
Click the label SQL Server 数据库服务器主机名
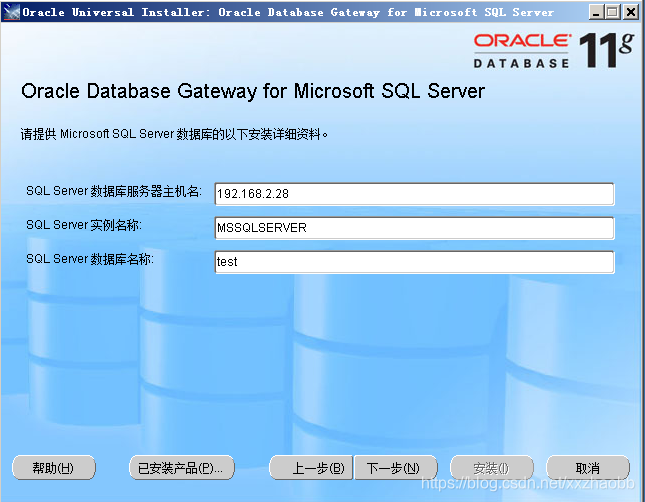[x=114, y=191]
